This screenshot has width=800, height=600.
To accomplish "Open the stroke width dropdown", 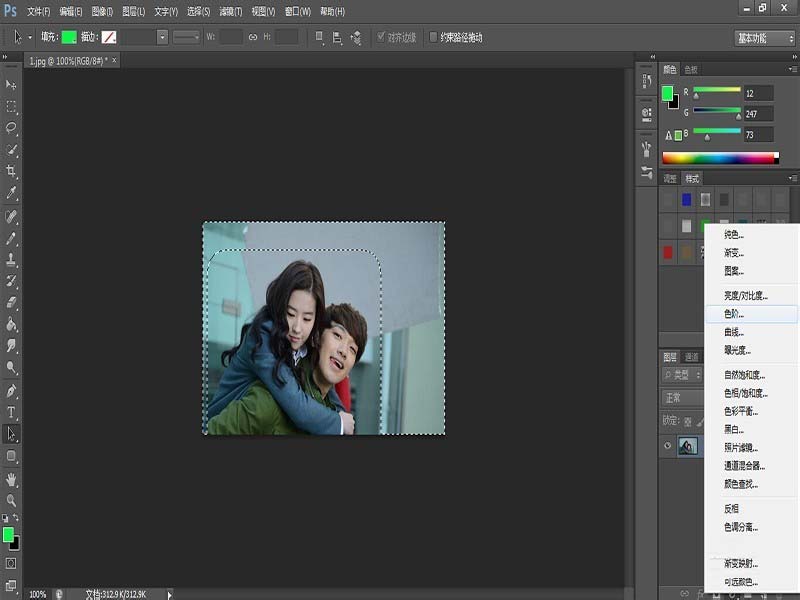I will pos(162,37).
